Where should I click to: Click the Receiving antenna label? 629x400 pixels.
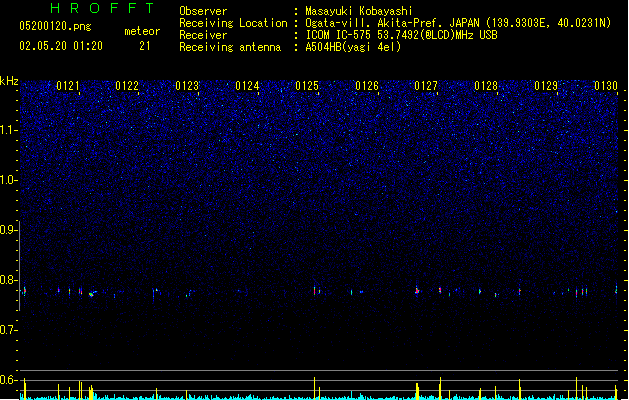pos(230,47)
